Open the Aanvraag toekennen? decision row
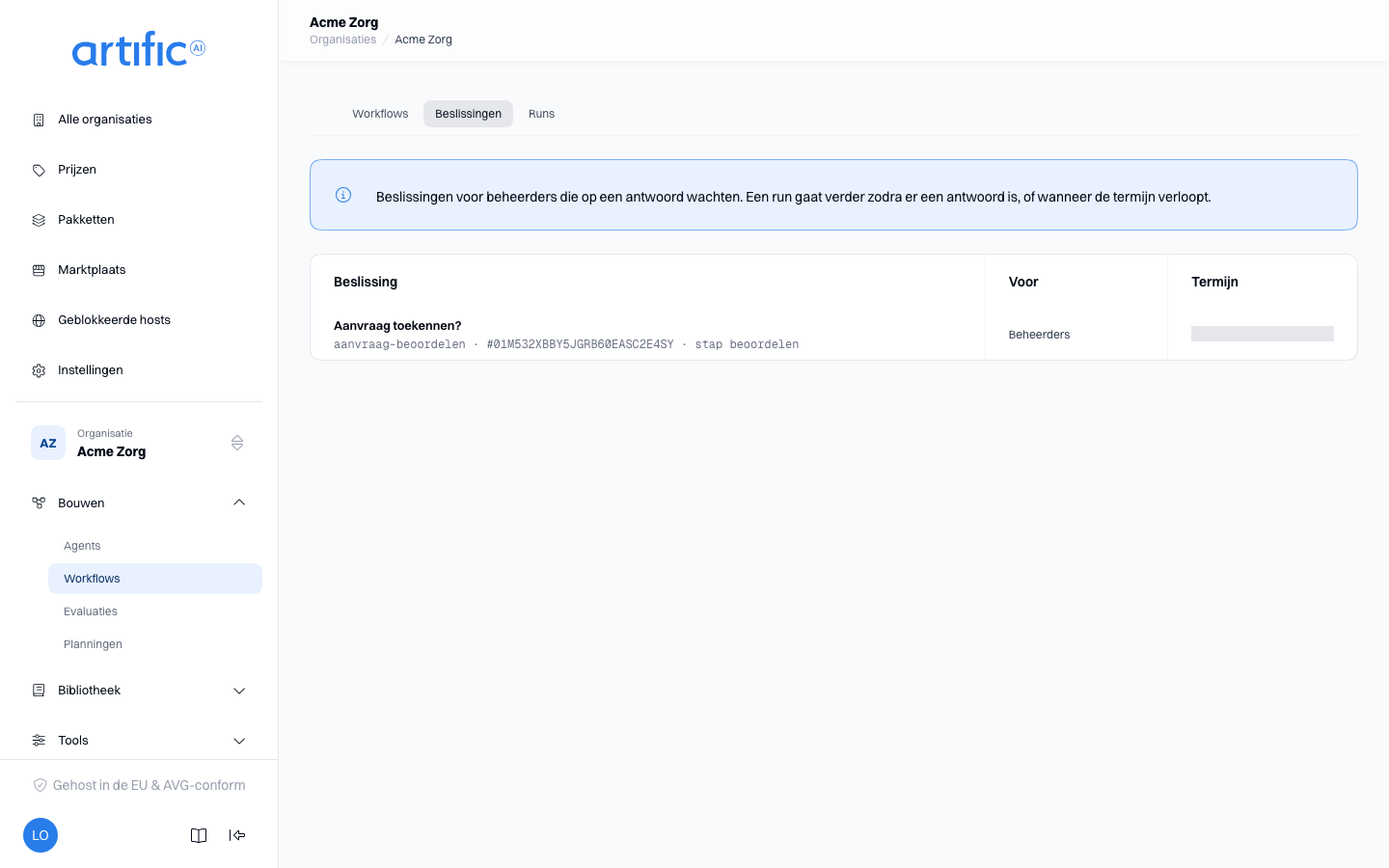The image size is (1389, 868). [833, 335]
